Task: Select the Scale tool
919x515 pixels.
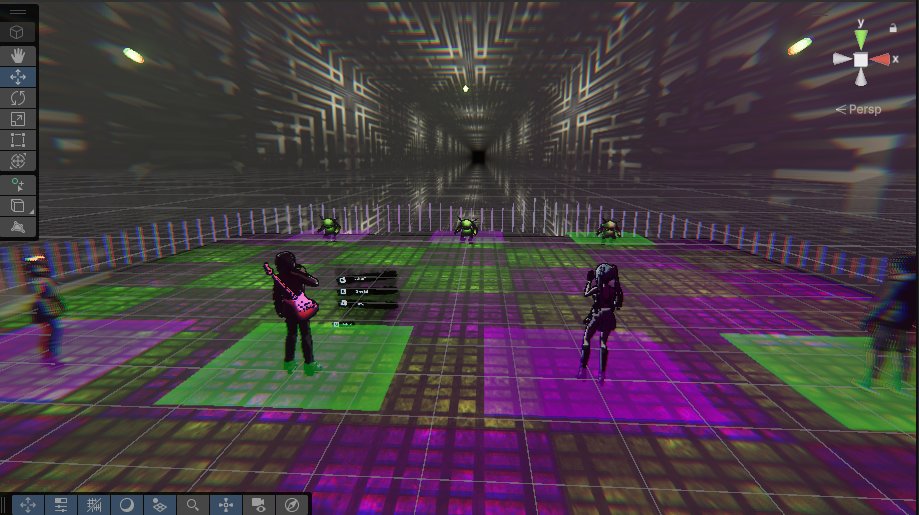Action: 18,119
